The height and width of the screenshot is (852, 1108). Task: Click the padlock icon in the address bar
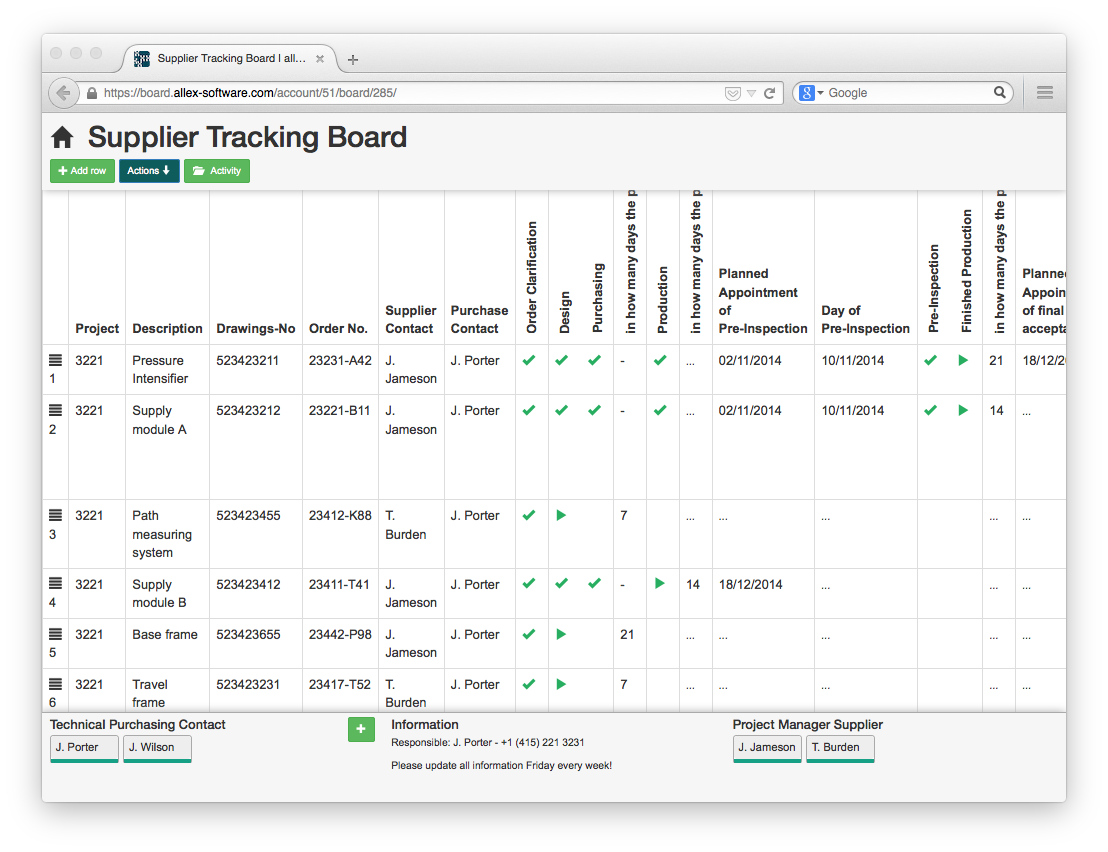pyautogui.click(x=92, y=93)
